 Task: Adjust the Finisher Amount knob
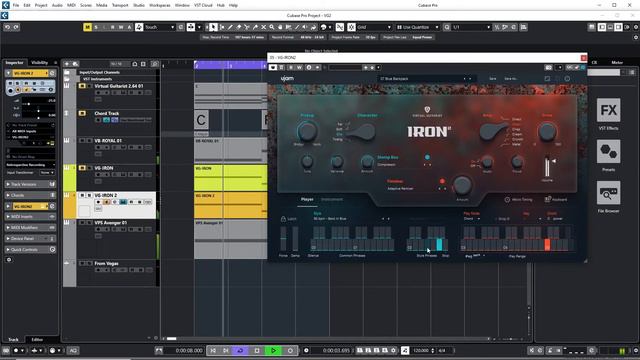462,186
